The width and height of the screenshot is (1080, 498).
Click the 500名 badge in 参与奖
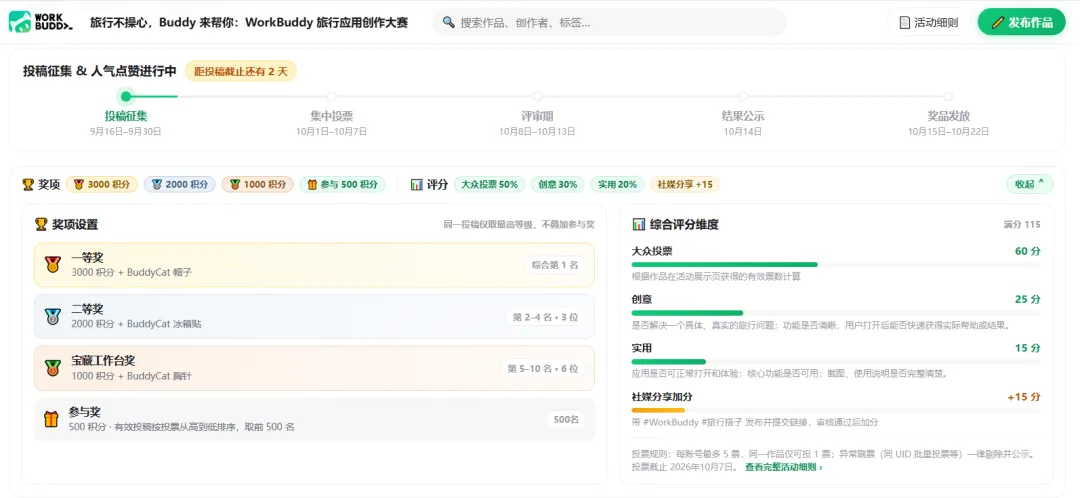point(566,419)
